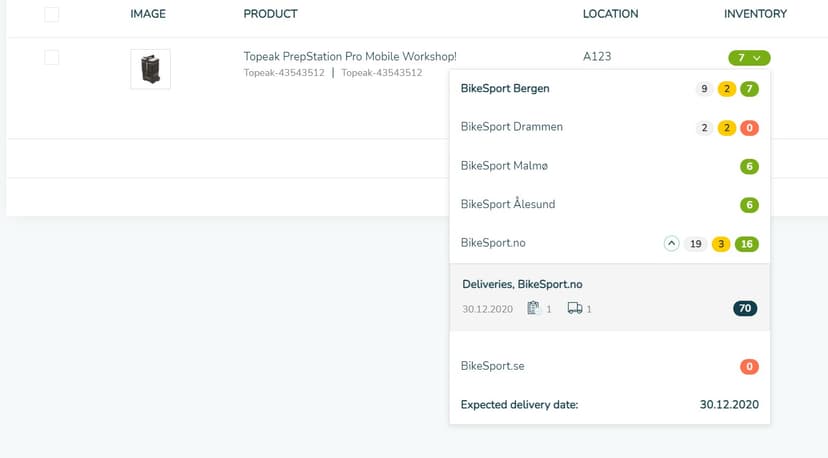Click BikeSport.no's green 16 available badge
This screenshot has height=458, width=828.
click(747, 244)
